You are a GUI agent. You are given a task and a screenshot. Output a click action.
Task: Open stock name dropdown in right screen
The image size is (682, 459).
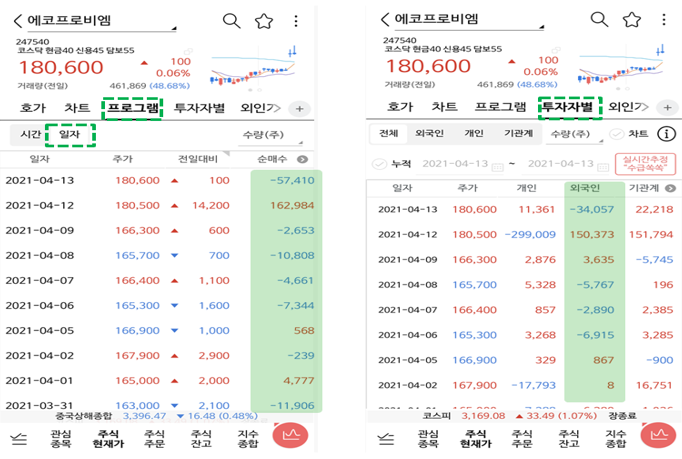(469, 20)
